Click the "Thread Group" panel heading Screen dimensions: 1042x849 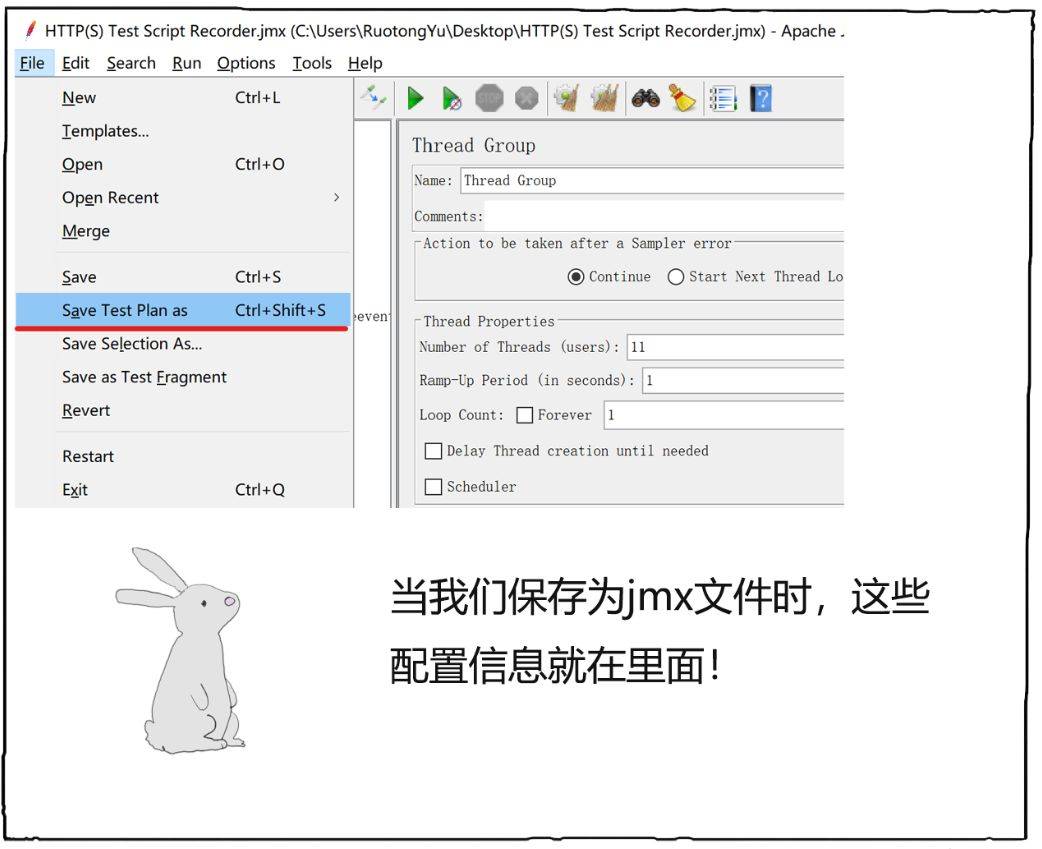(474, 145)
